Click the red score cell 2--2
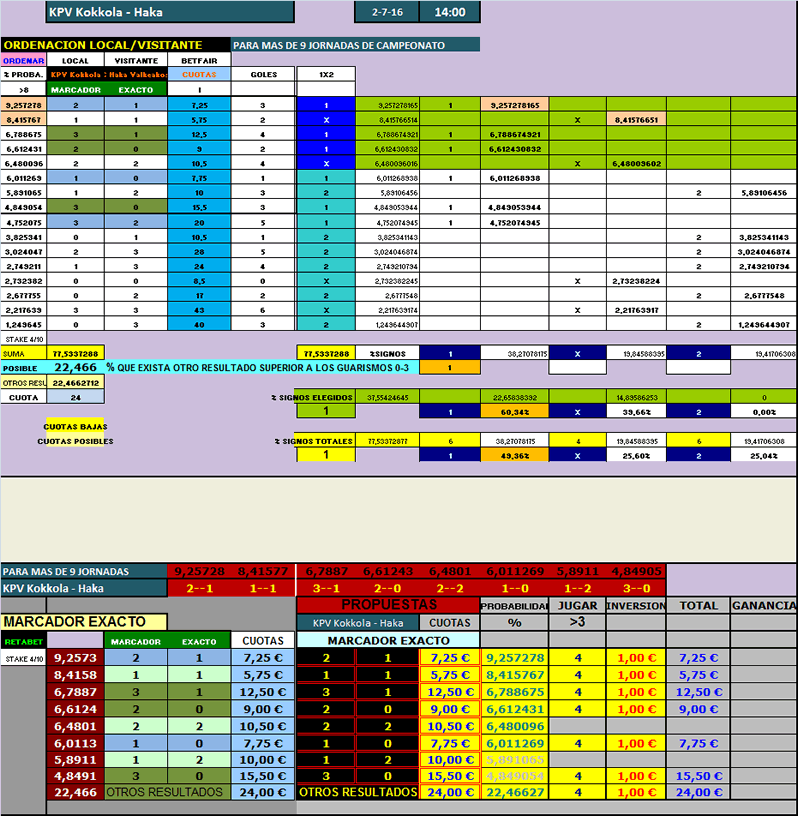Screen dimensions: 798x816 click(x=450, y=589)
